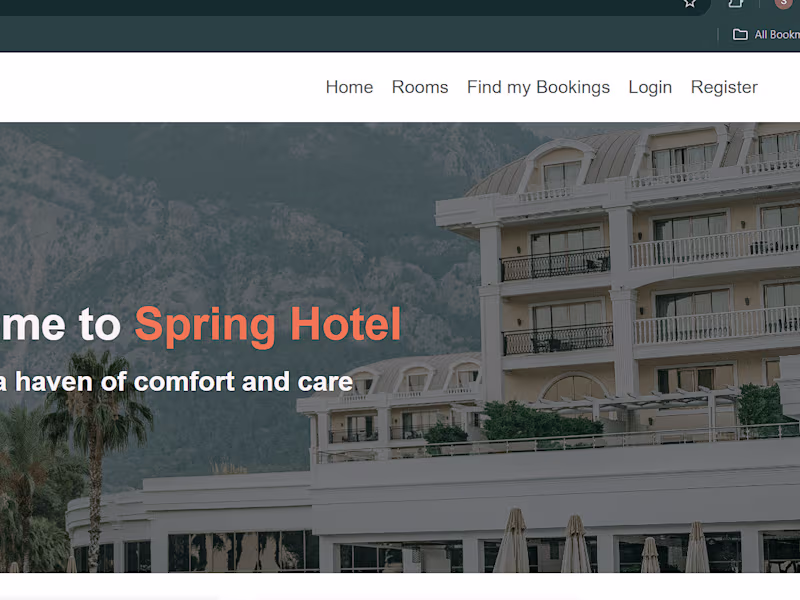
Task: Go to the Home page link
Action: pos(349,87)
